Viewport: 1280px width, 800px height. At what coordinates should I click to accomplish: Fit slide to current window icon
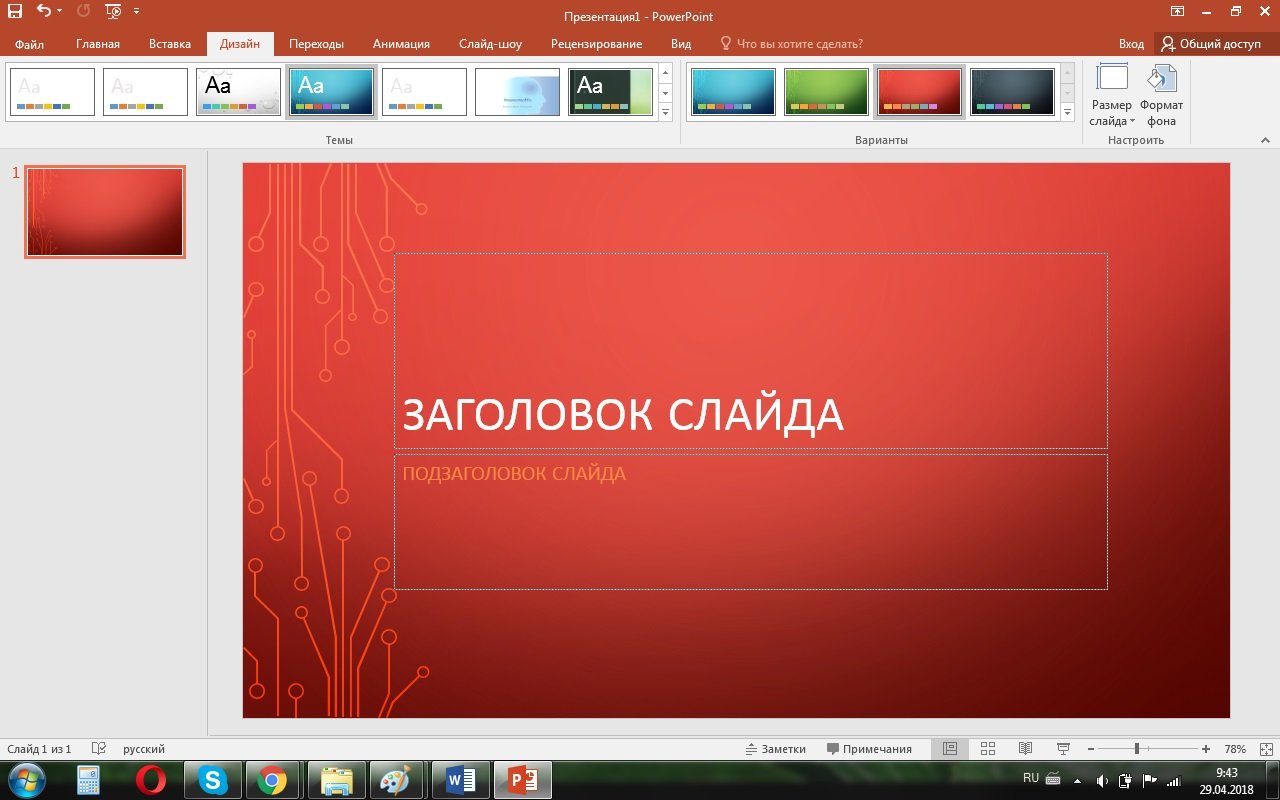(x=1266, y=749)
